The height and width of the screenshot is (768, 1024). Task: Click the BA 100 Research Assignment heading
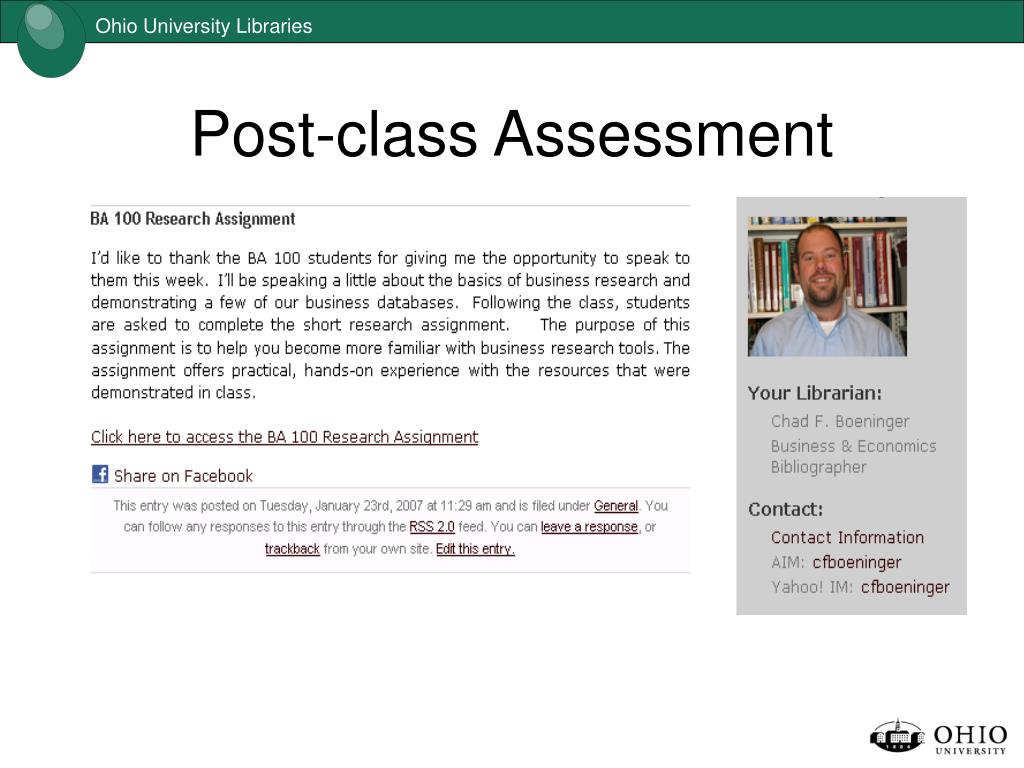[x=193, y=219]
